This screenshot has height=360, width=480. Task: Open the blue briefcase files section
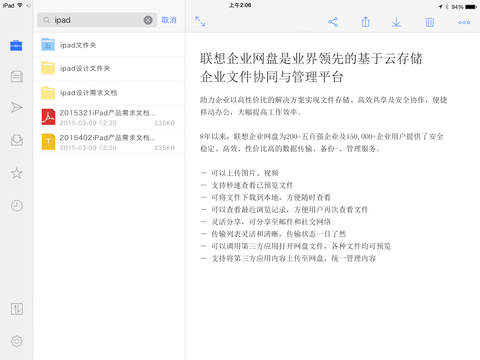16,45
